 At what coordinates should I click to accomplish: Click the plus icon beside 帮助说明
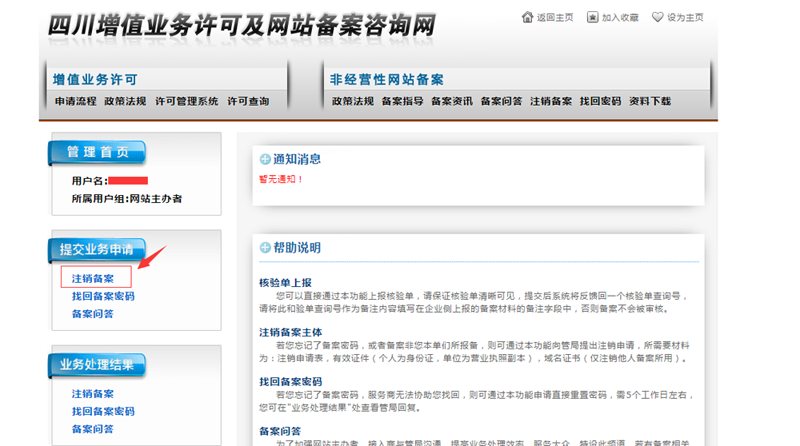pyautogui.click(x=265, y=248)
